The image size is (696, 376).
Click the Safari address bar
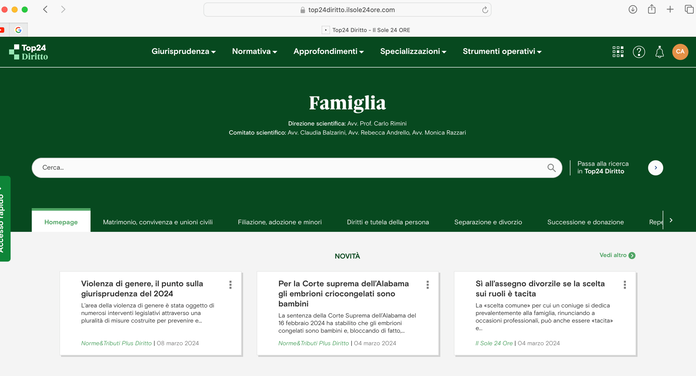click(x=347, y=10)
